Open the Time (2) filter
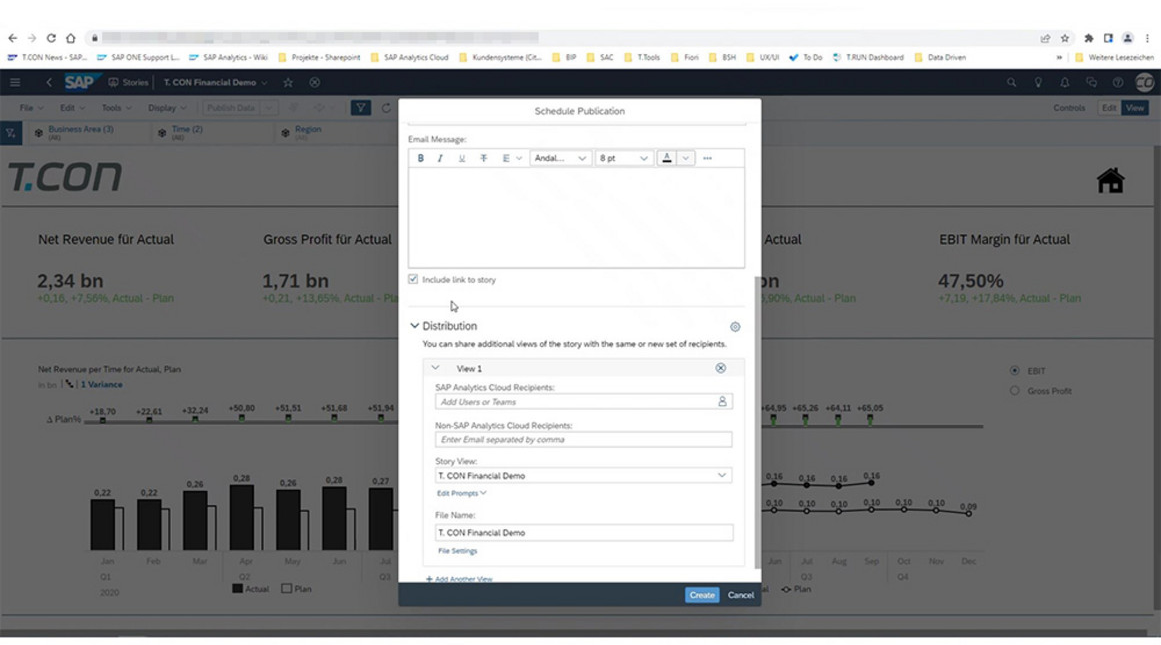Image resolution: width=1161 pixels, height=645 pixels. (x=181, y=133)
